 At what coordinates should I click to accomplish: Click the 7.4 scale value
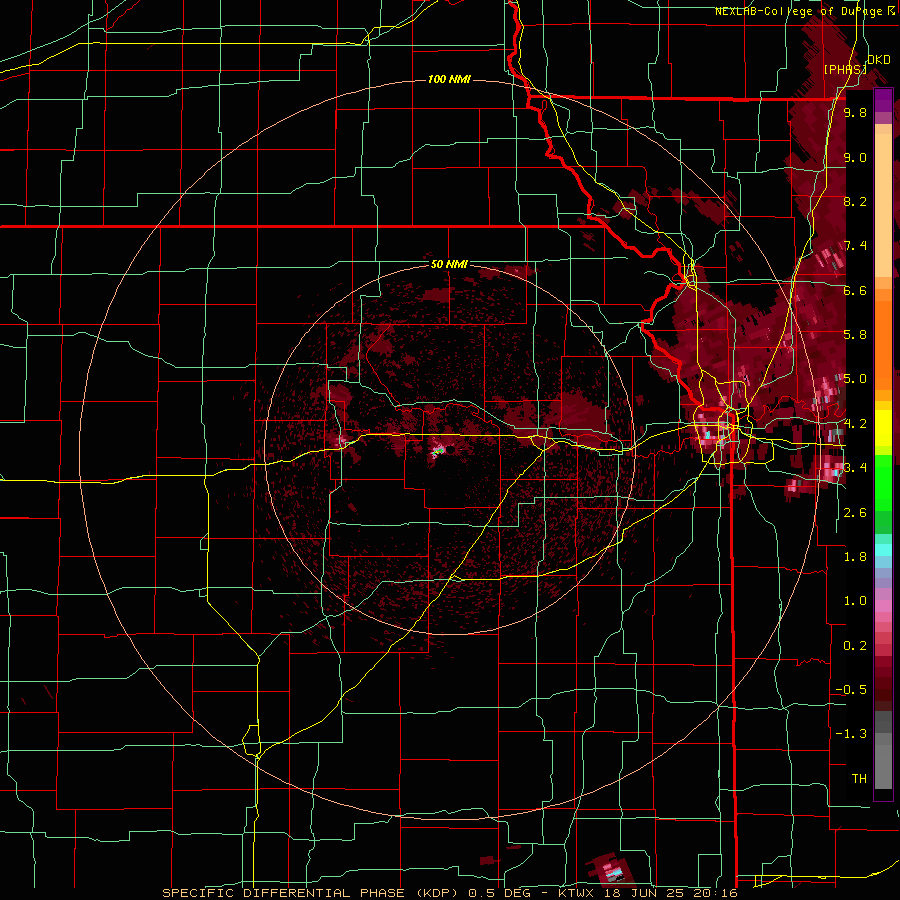coord(855,246)
